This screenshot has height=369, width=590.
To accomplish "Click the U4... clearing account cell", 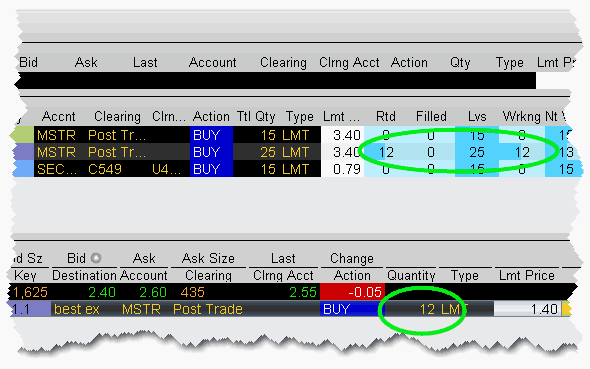I will (x=167, y=169).
